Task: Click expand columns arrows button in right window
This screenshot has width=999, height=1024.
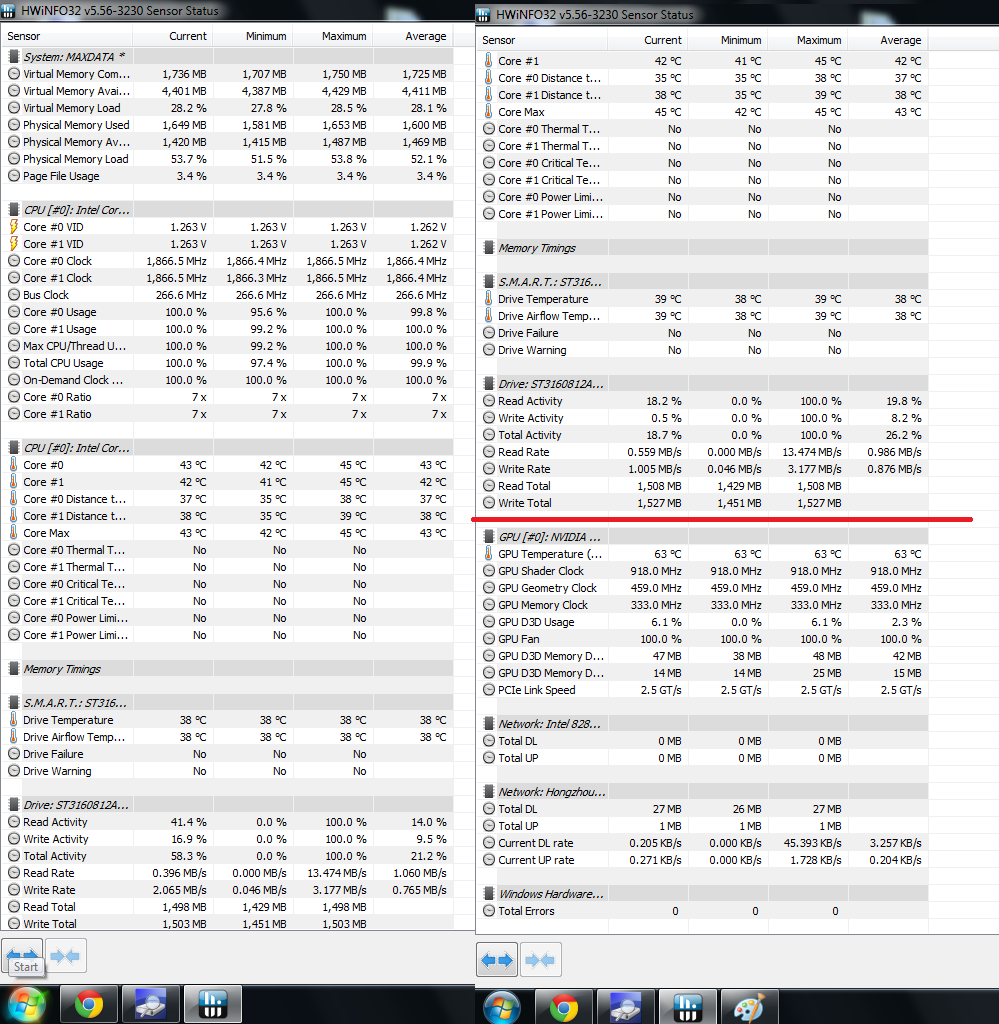Action: point(497,960)
